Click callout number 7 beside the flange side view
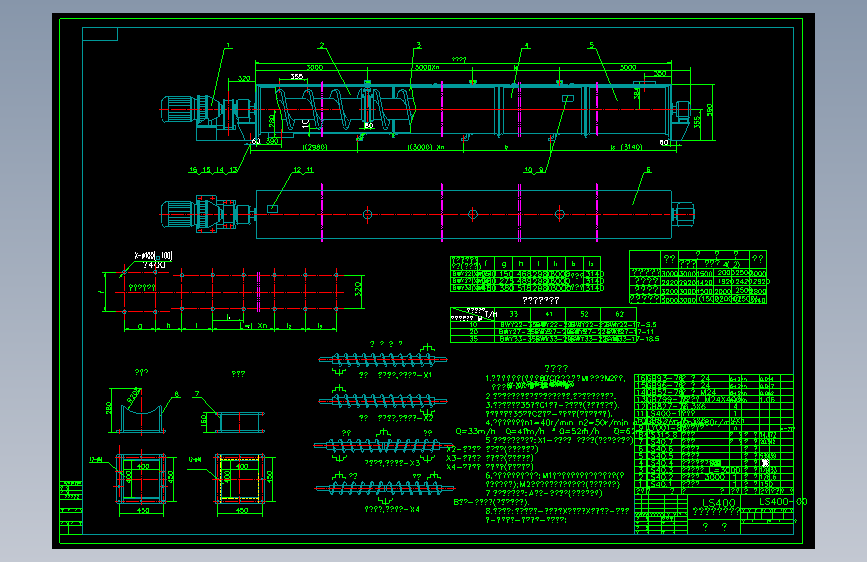 click(197, 394)
